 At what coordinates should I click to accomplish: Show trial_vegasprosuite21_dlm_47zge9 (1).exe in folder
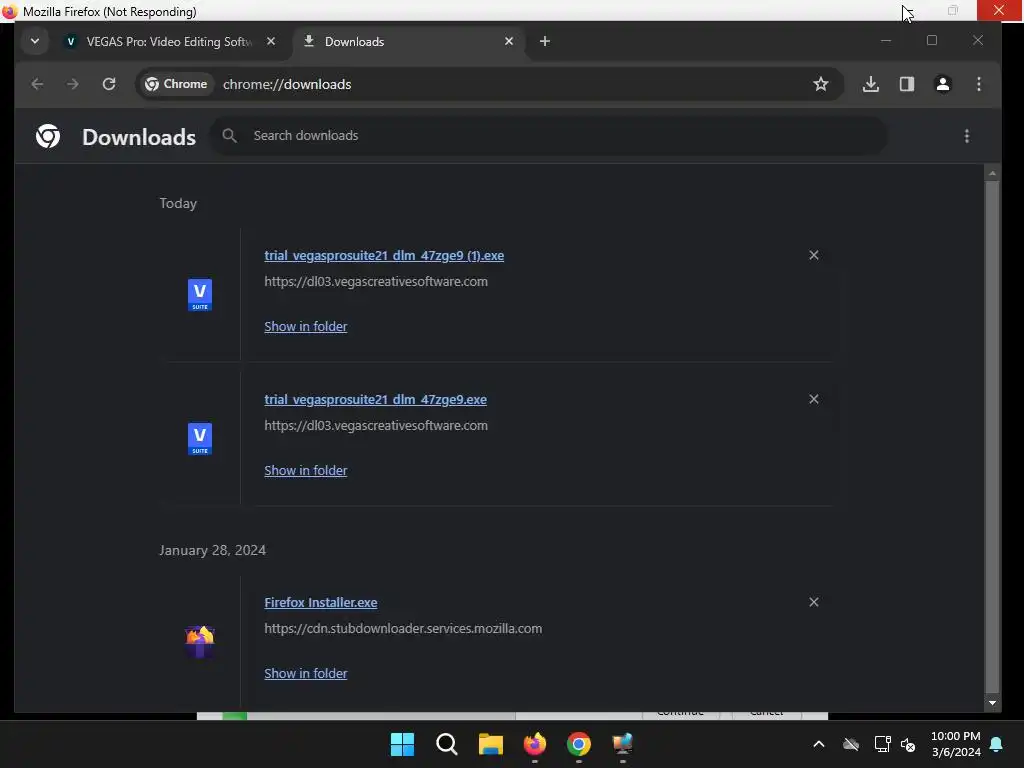tap(306, 327)
